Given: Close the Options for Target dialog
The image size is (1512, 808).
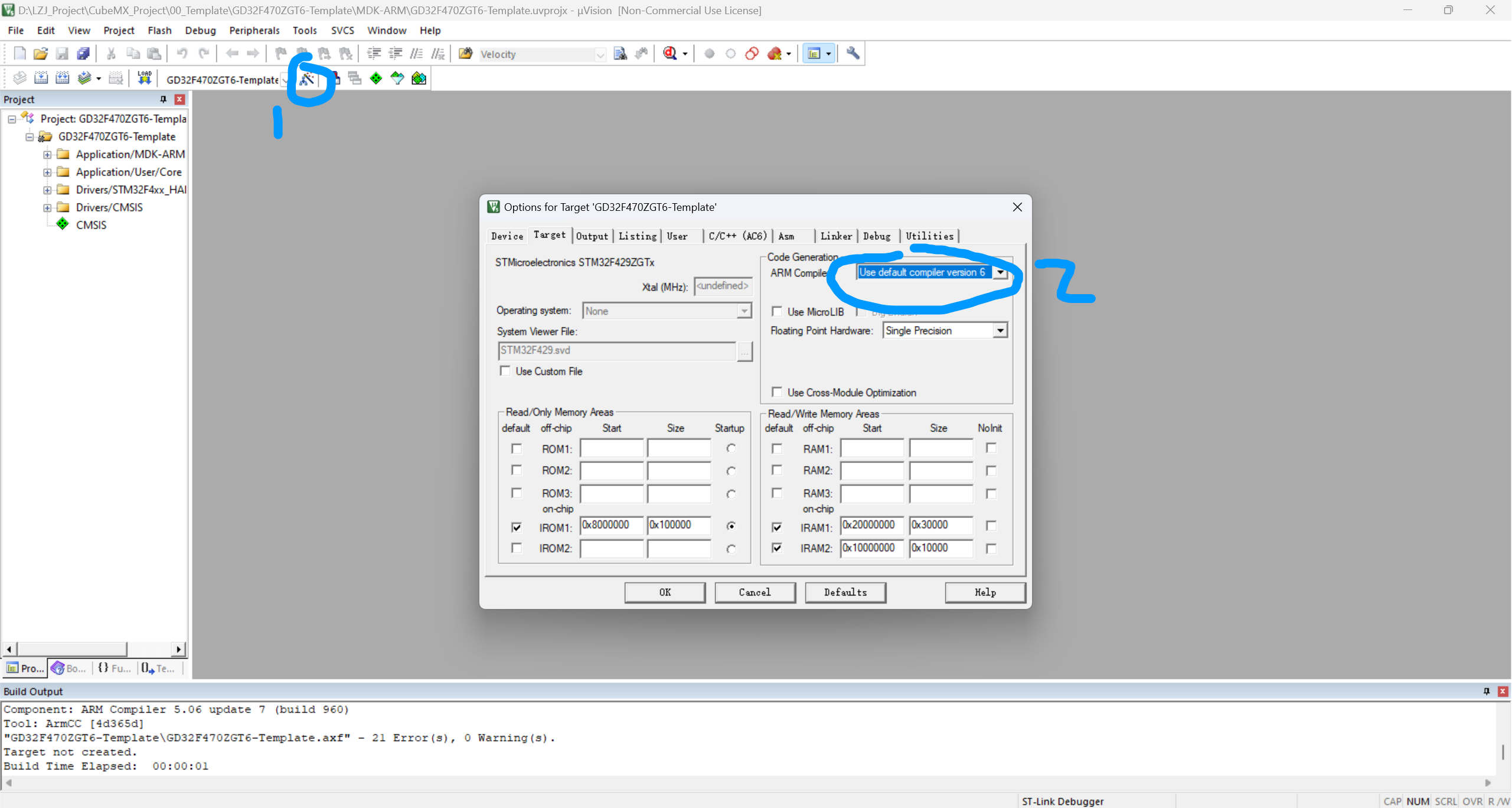Looking at the screenshot, I should pos(1017,207).
